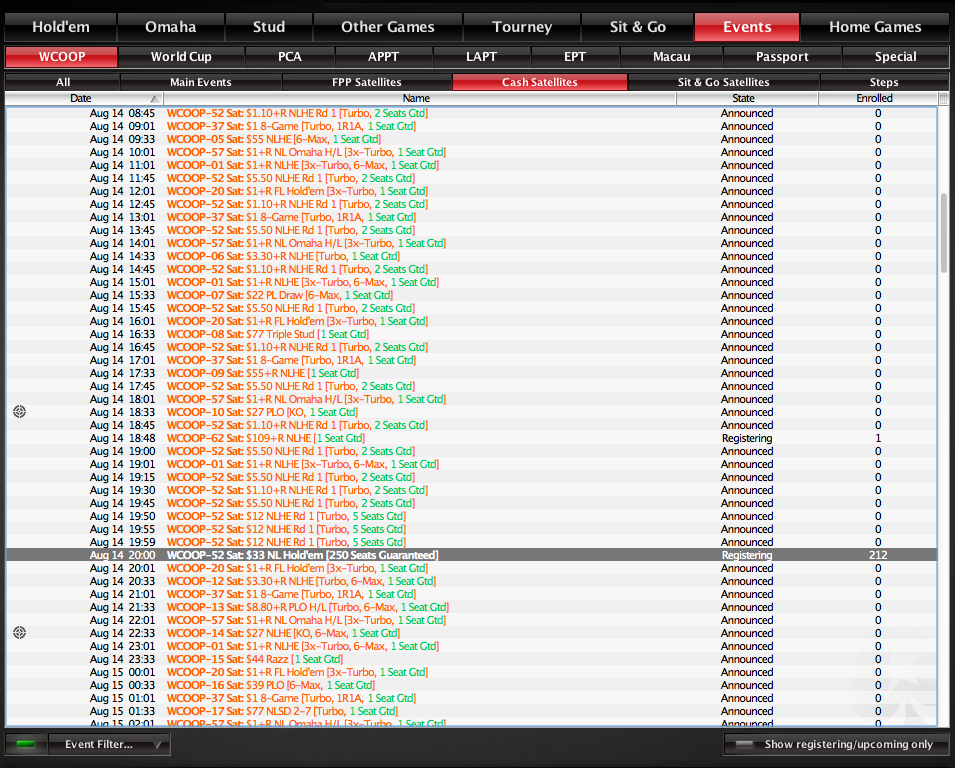The height and width of the screenshot is (768, 955).
Task: Open the Event Filter dropdown
Action: click(110, 744)
